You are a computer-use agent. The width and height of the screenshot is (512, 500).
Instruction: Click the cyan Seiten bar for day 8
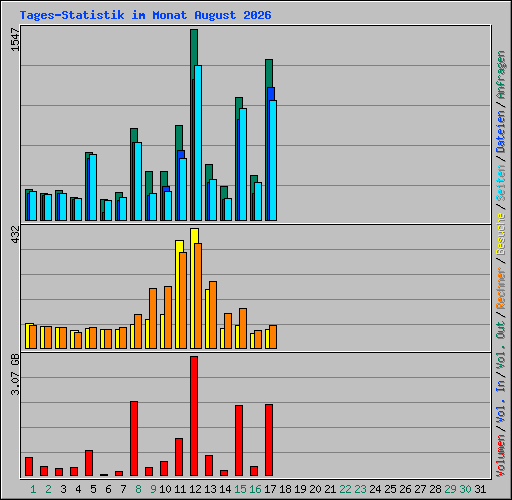(x=138, y=181)
